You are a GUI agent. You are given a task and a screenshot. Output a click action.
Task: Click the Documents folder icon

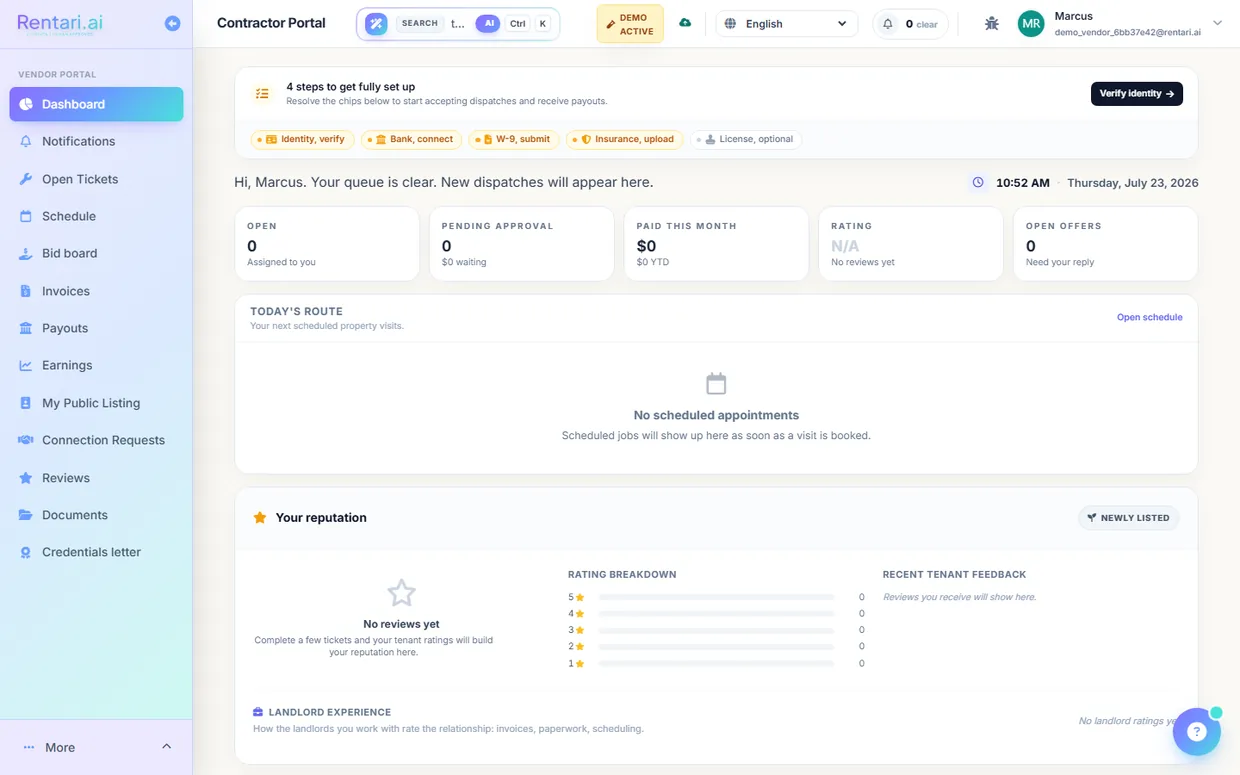click(26, 515)
